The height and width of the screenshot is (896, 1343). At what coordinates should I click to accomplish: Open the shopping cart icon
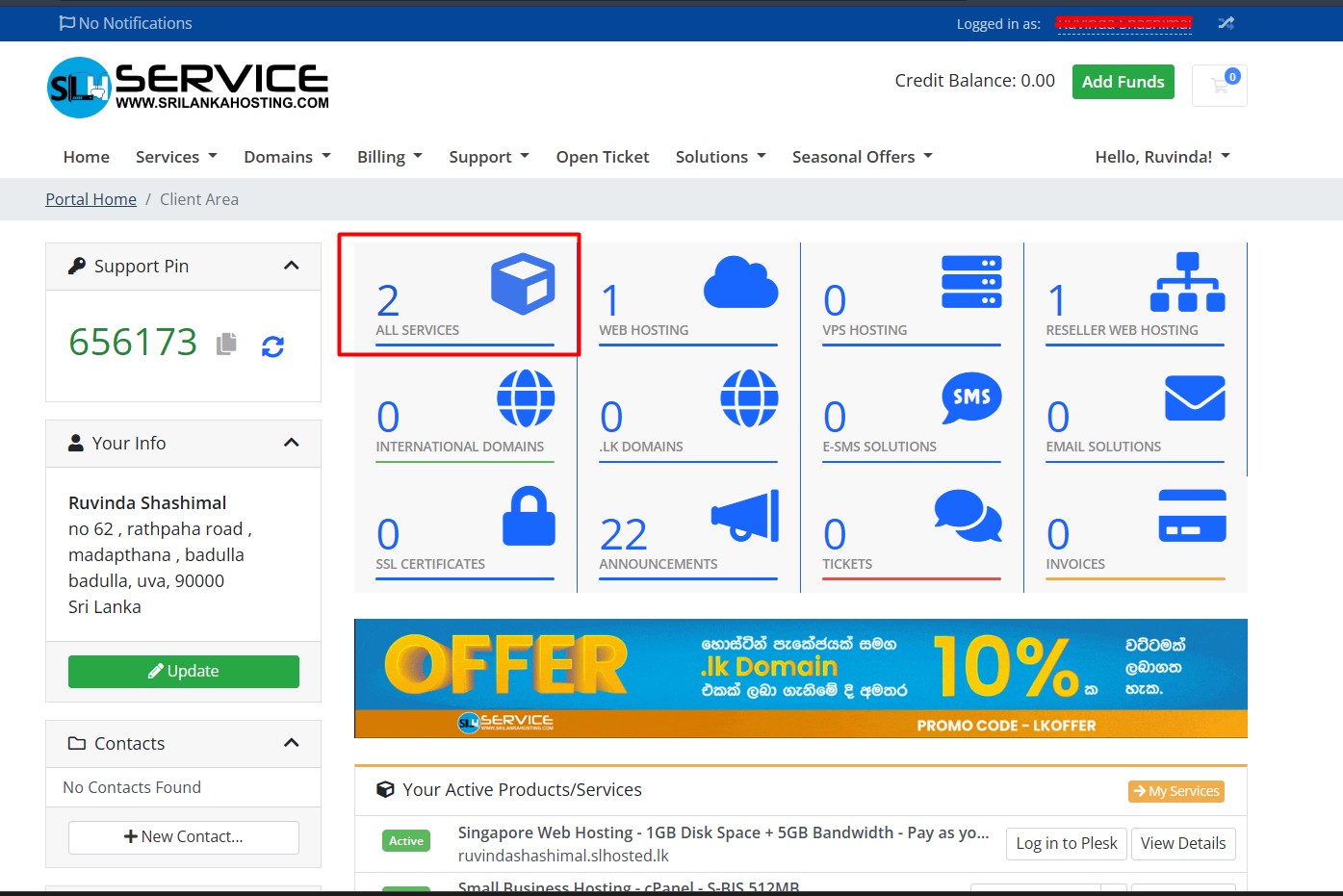coord(1219,86)
